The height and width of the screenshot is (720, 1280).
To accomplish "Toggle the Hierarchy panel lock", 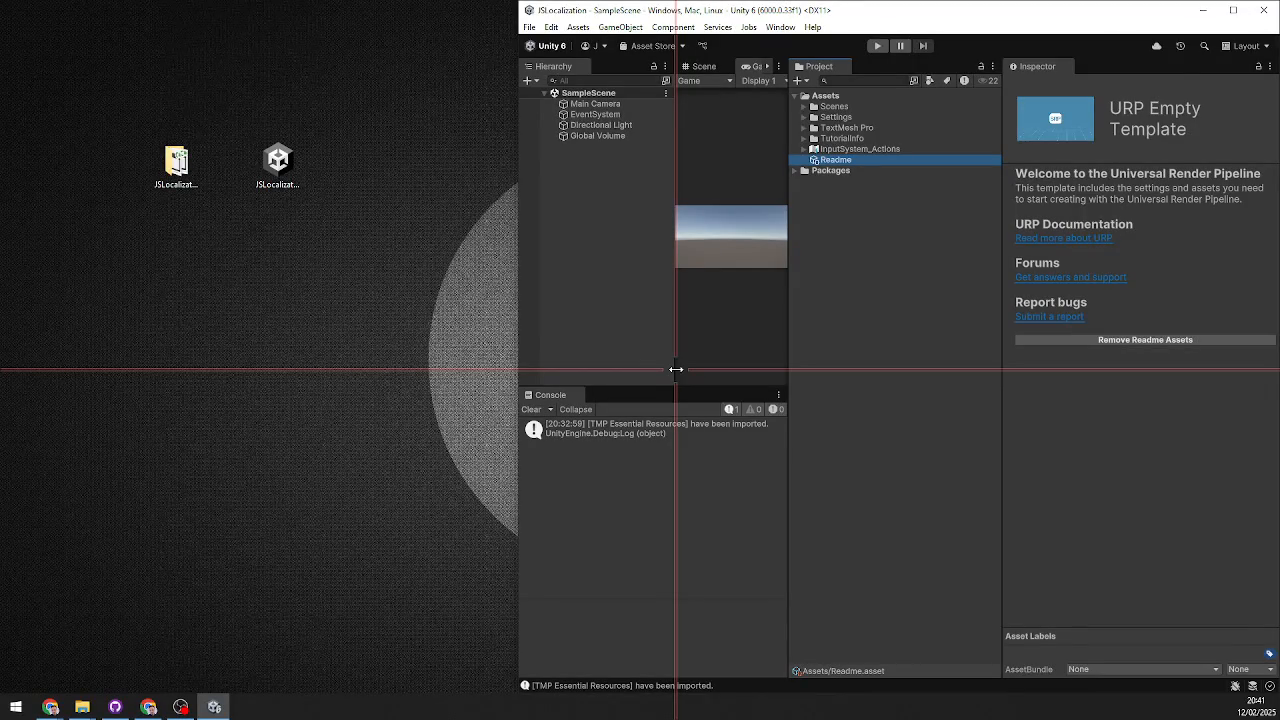I will (x=654, y=67).
